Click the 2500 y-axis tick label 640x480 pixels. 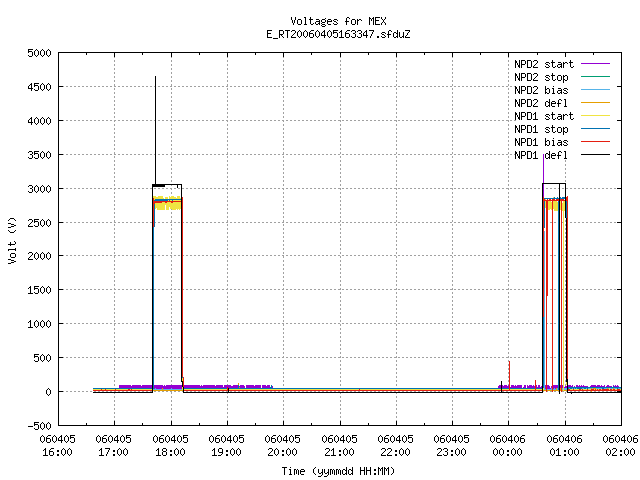39,223
